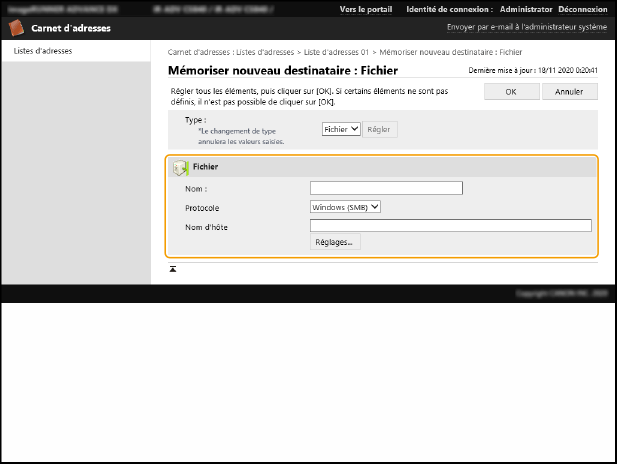Image resolution: width=617 pixels, height=464 pixels.
Task: Click the back-to-top arrow icon
Action: [x=173, y=269]
